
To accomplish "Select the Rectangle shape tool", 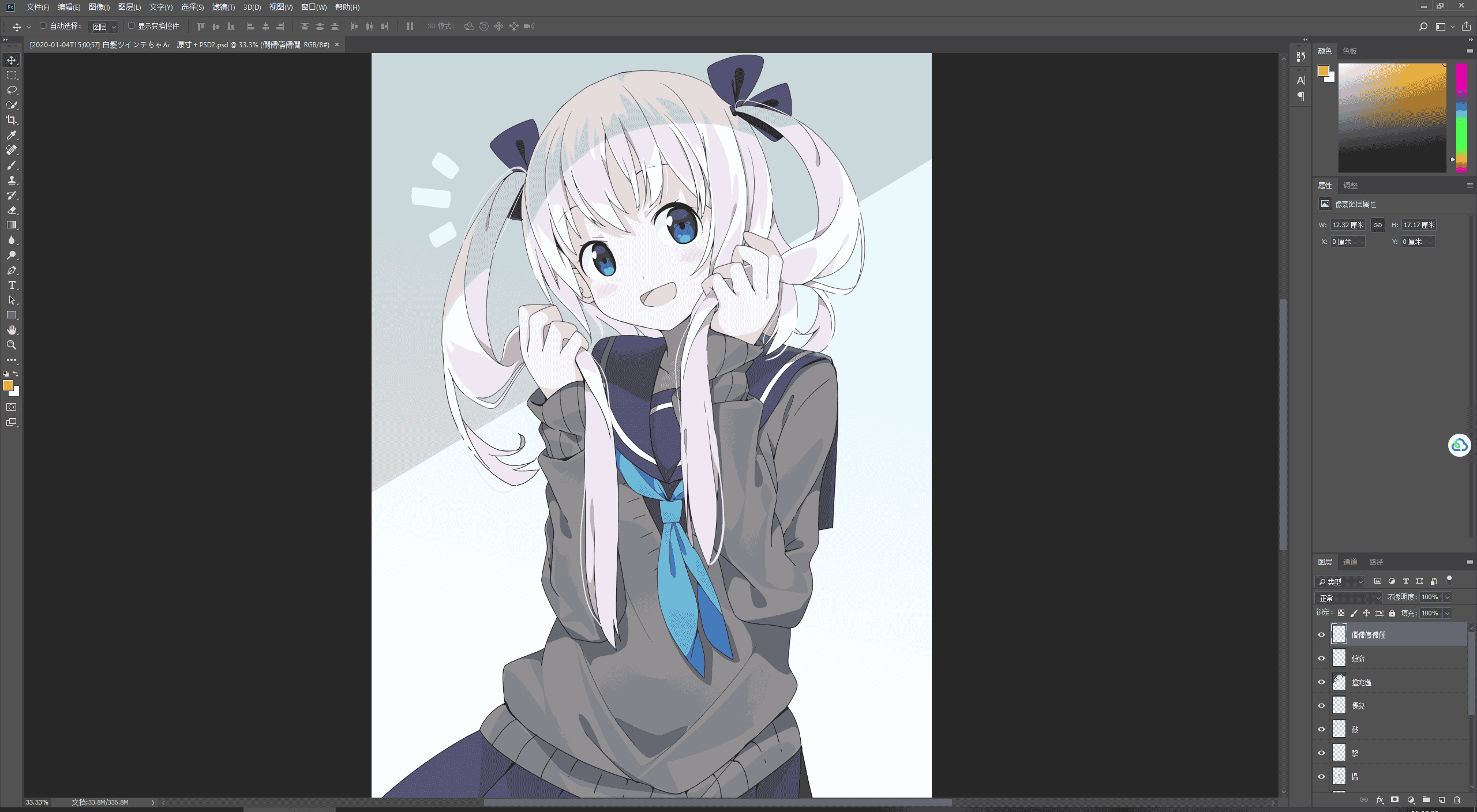I will pyautogui.click(x=12, y=315).
